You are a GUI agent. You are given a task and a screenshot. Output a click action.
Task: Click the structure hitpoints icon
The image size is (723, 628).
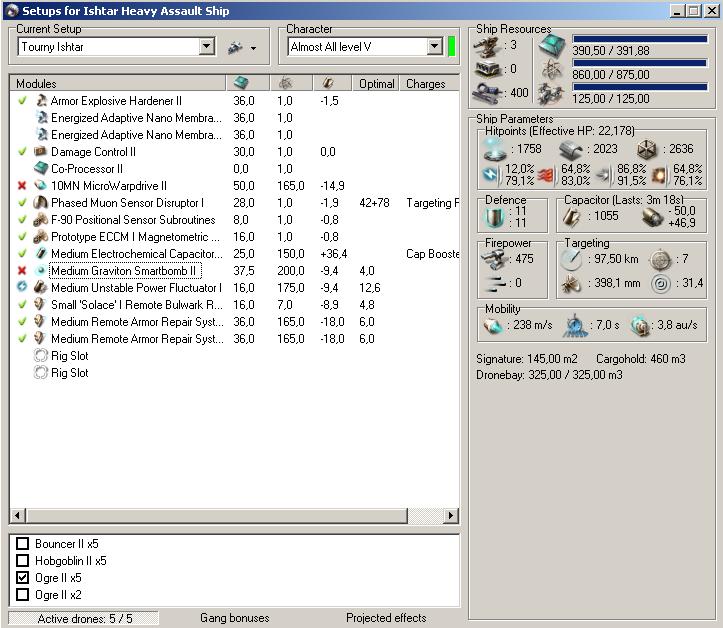coord(646,149)
